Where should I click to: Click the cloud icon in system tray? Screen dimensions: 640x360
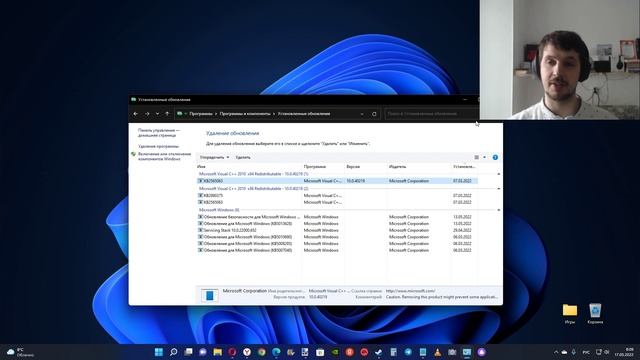click(564, 352)
